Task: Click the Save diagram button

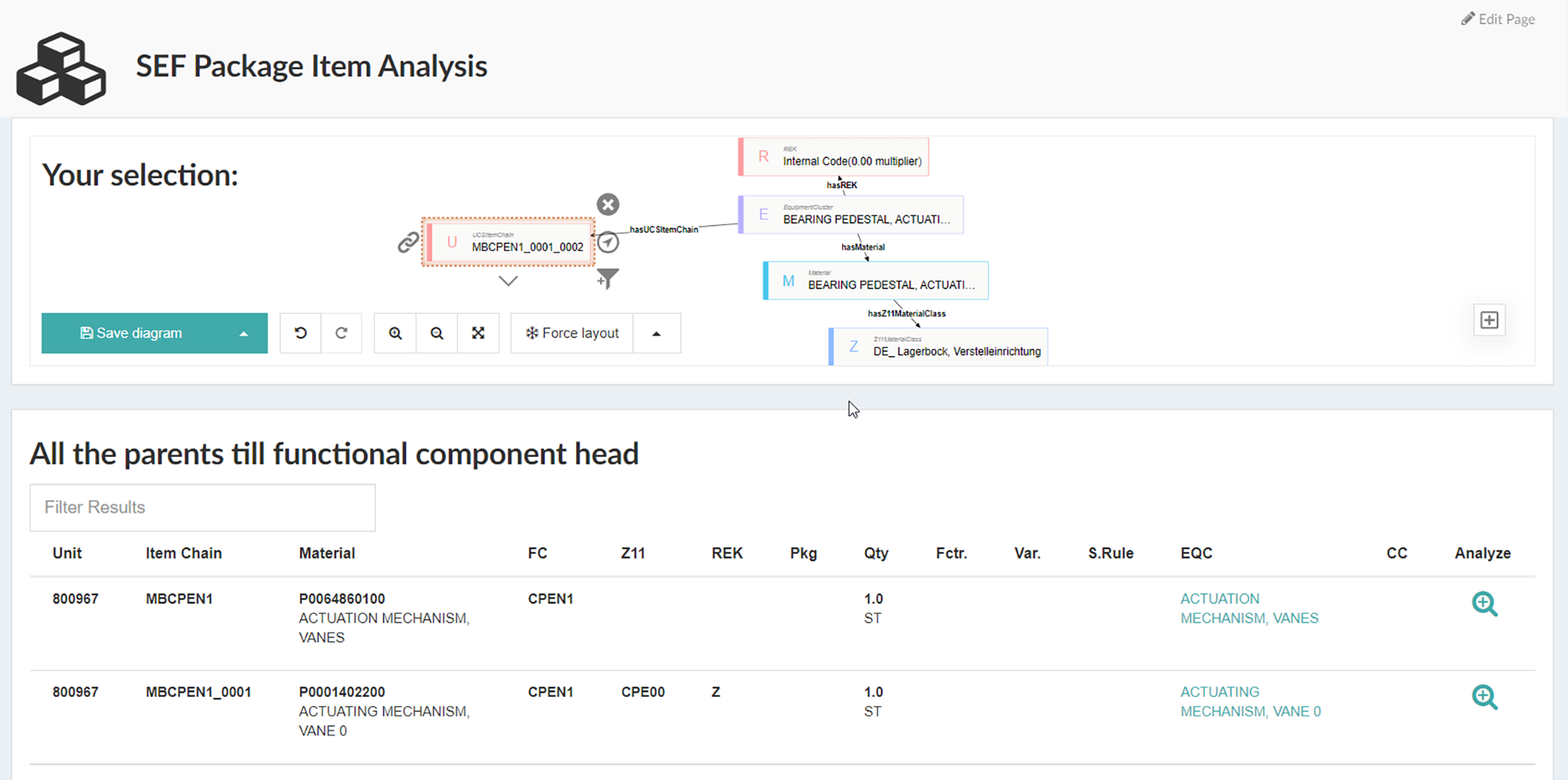Action: pos(132,333)
